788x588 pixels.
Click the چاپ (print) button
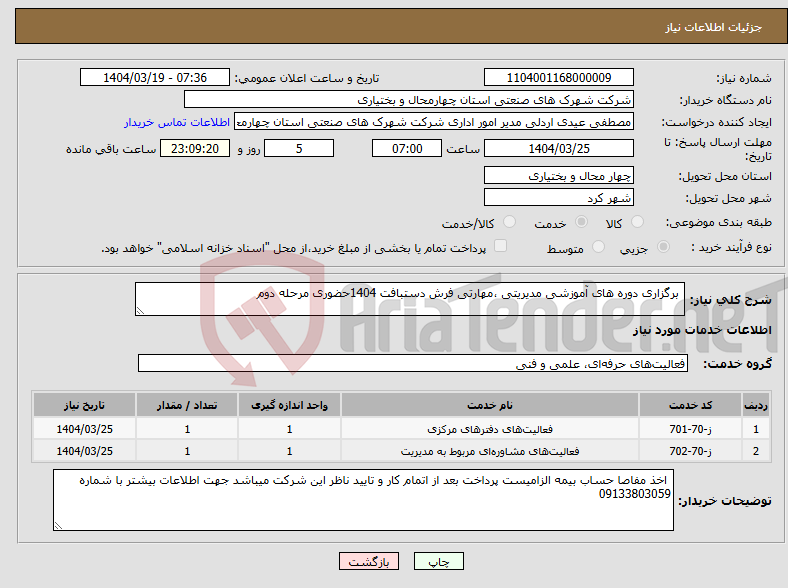coord(438,561)
